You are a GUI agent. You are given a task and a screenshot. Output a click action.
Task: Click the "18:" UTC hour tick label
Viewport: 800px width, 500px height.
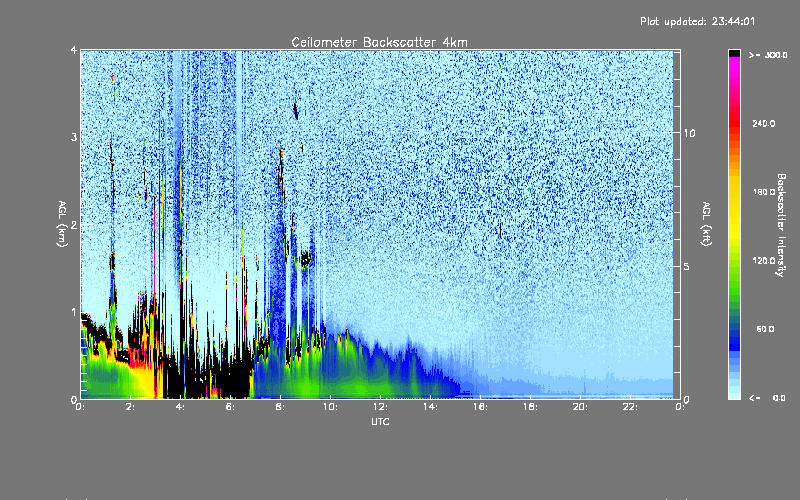530,407
